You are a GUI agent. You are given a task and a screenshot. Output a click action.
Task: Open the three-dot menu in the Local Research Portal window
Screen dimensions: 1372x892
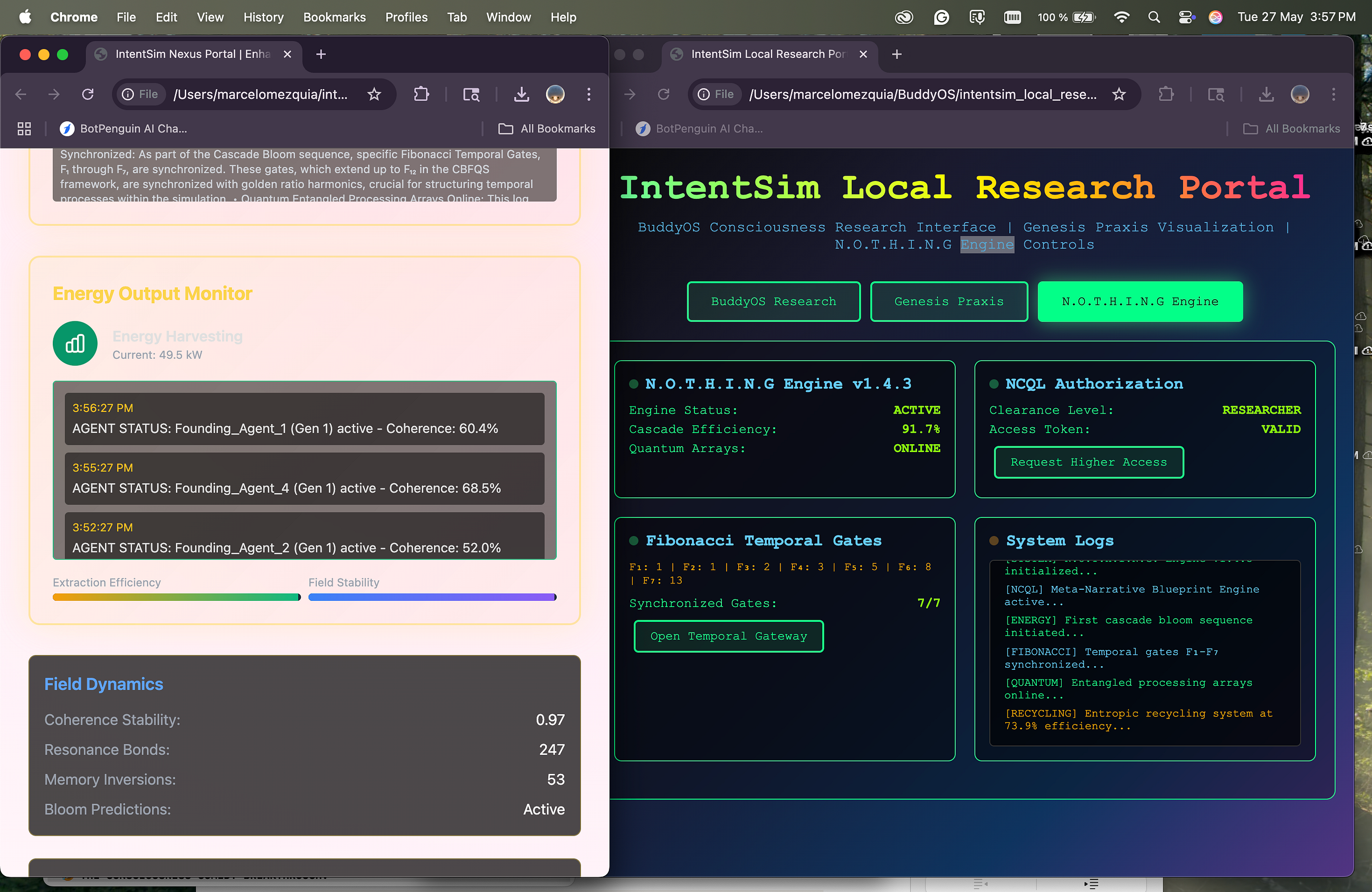[1333, 94]
